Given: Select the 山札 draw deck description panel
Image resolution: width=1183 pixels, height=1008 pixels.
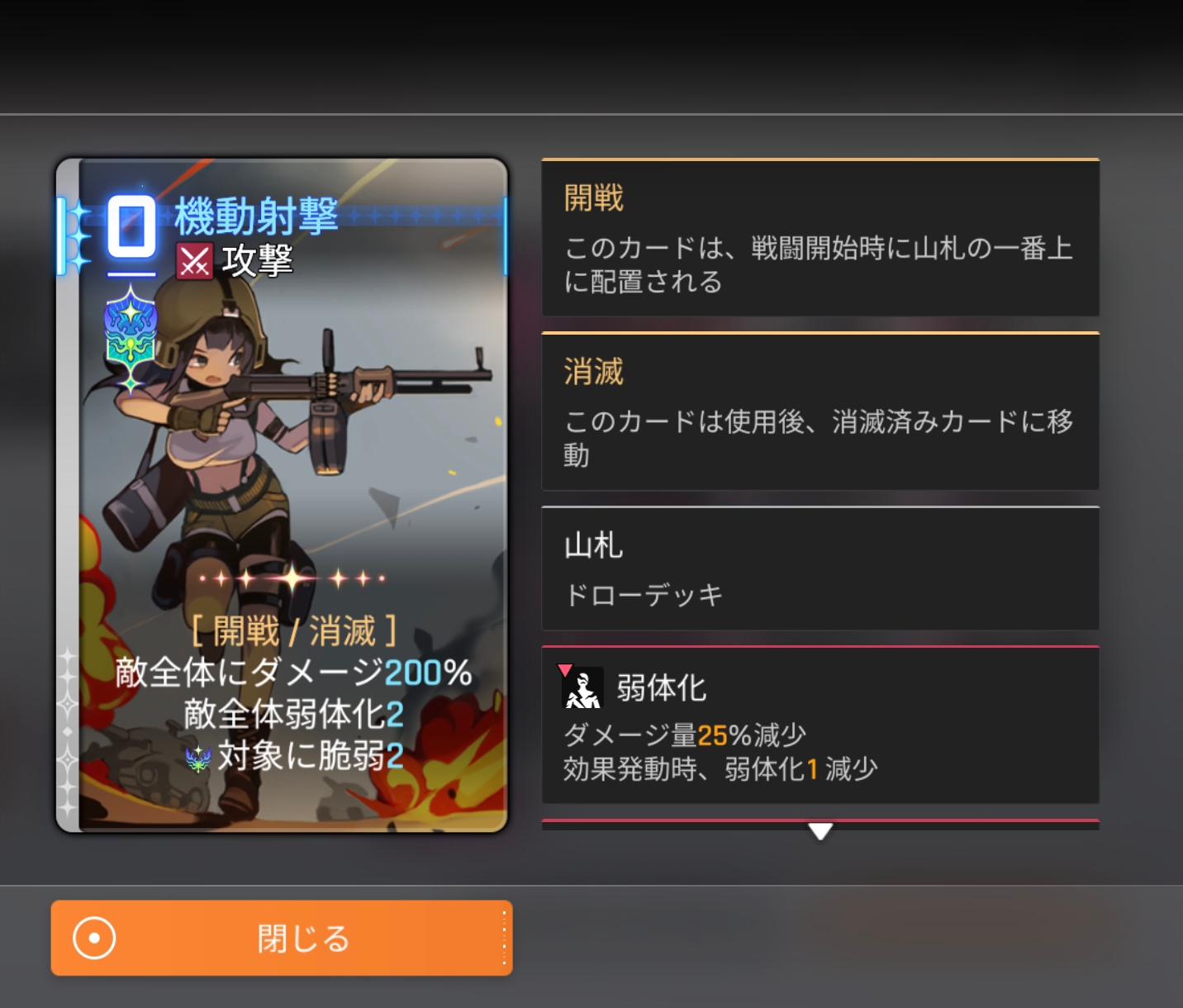Looking at the screenshot, I should (820, 568).
